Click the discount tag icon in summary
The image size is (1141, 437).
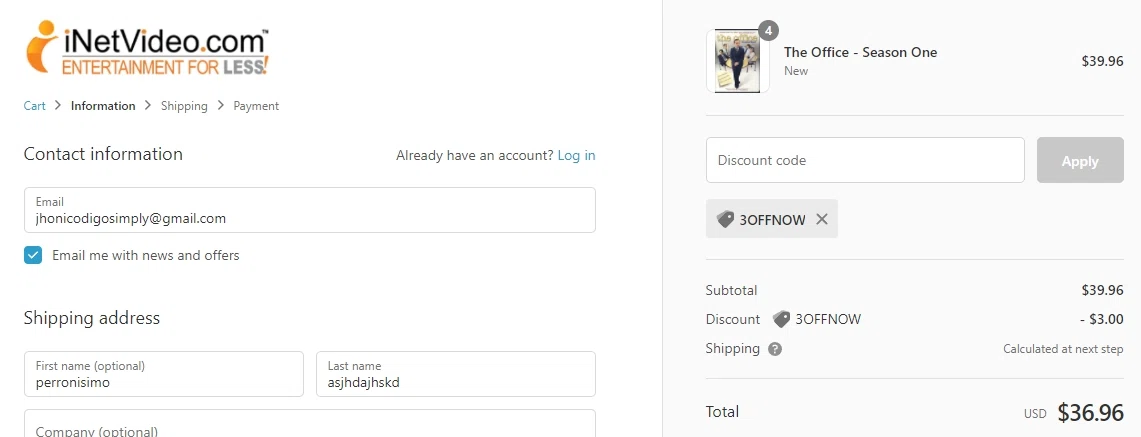tap(781, 319)
